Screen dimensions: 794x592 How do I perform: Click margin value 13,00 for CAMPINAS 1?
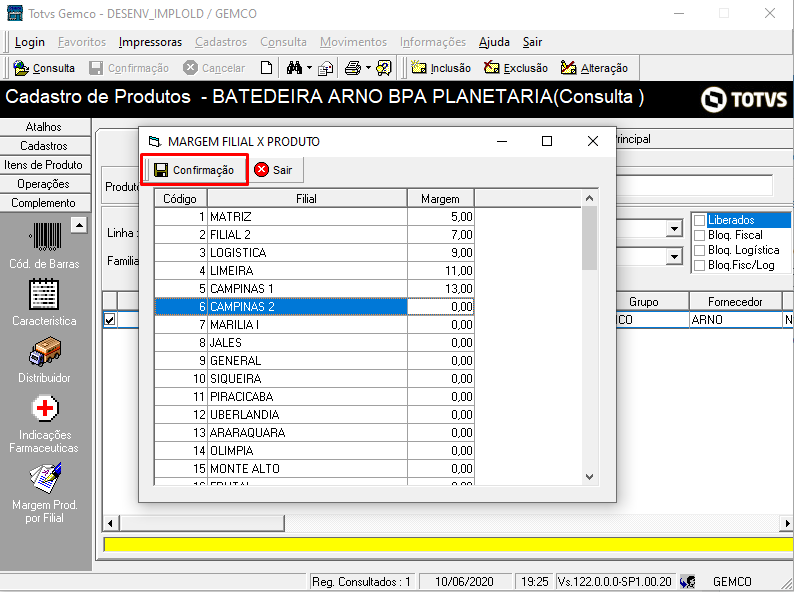click(x=441, y=289)
